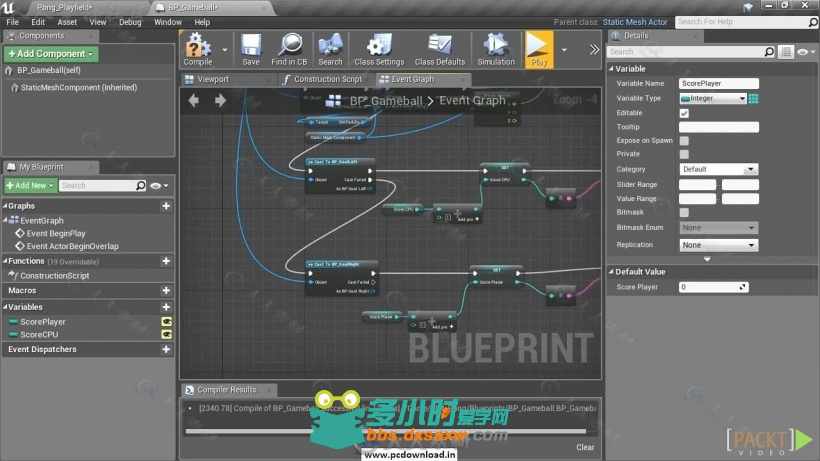The image size is (820, 461).
Task: Toggle the ScoreCPU variable visibility eye
Action: point(166,334)
